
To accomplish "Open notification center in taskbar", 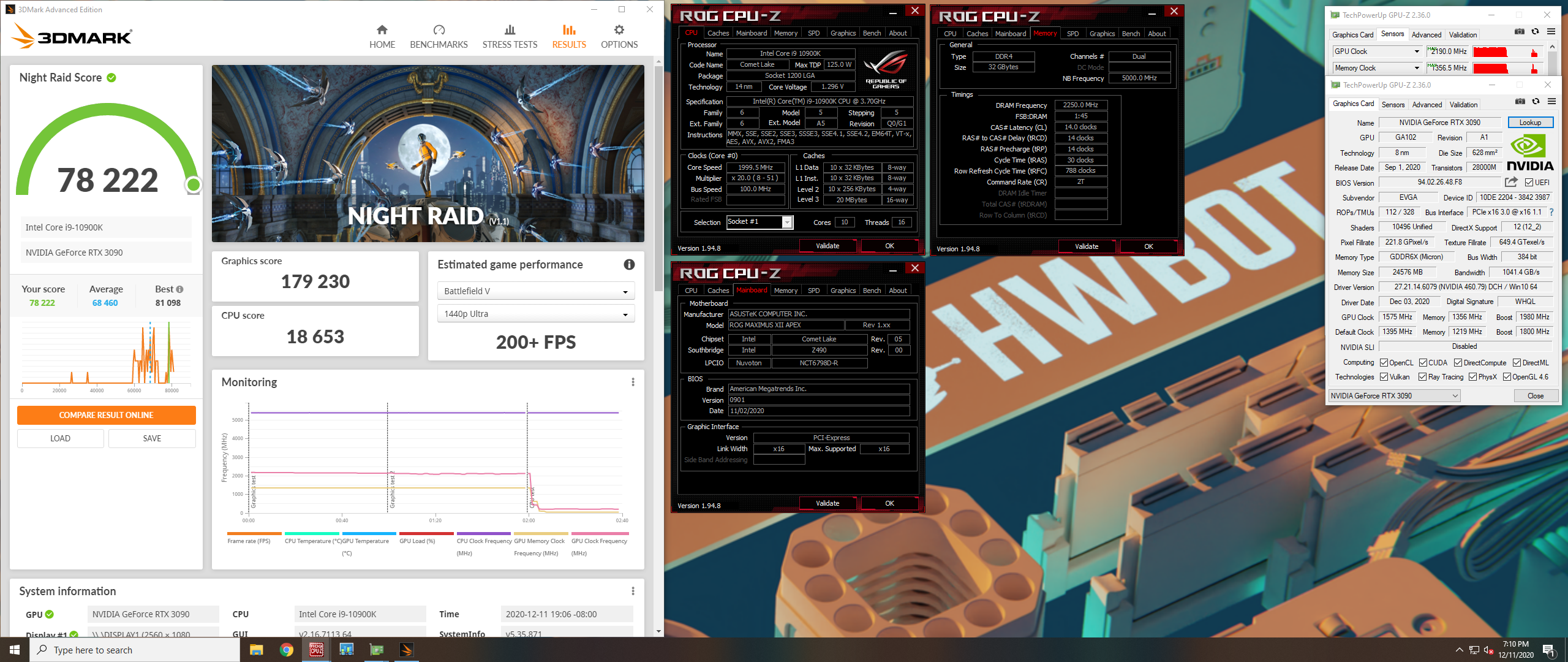I will [1549, 650].
